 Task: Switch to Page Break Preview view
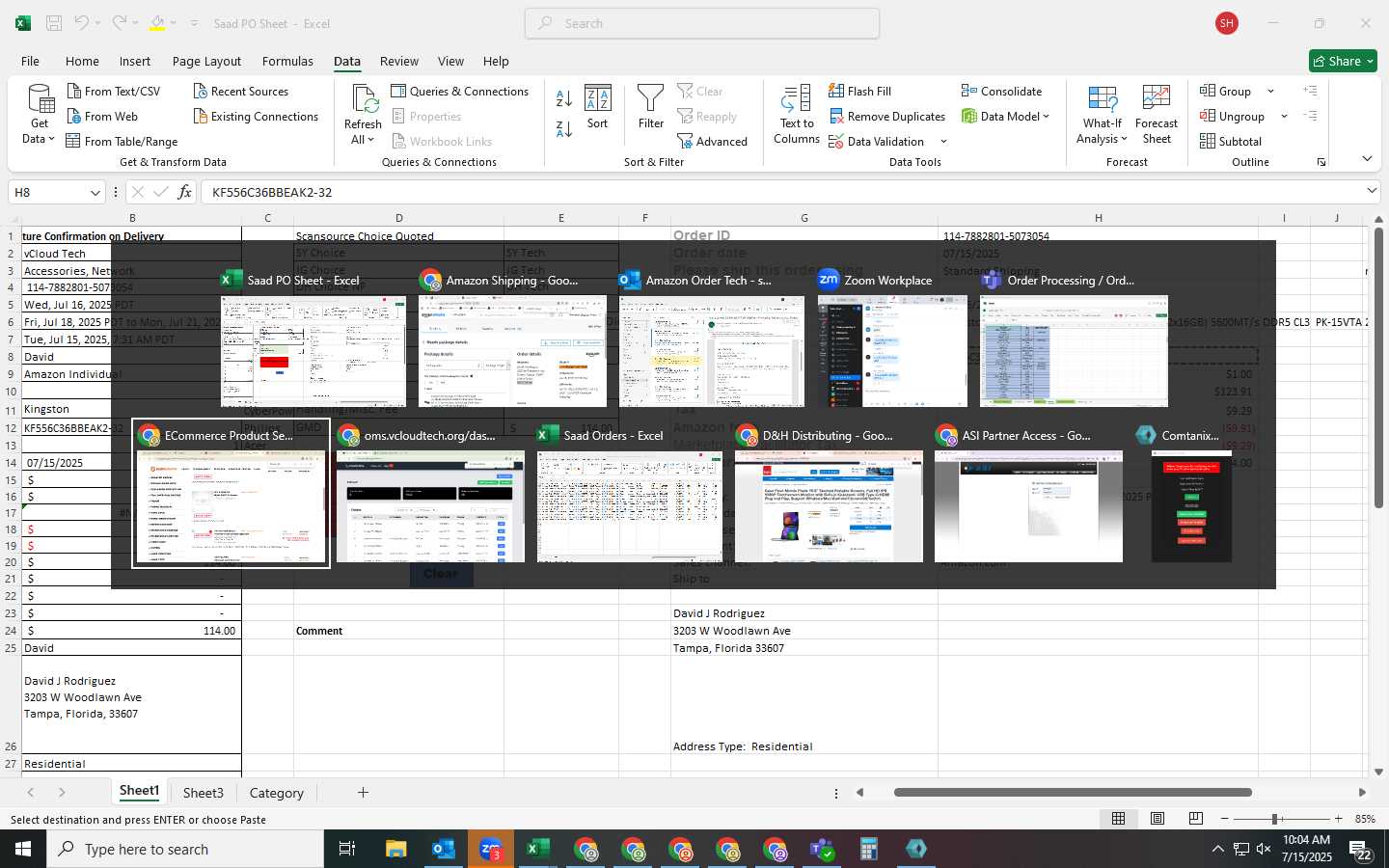[1196, 819]
